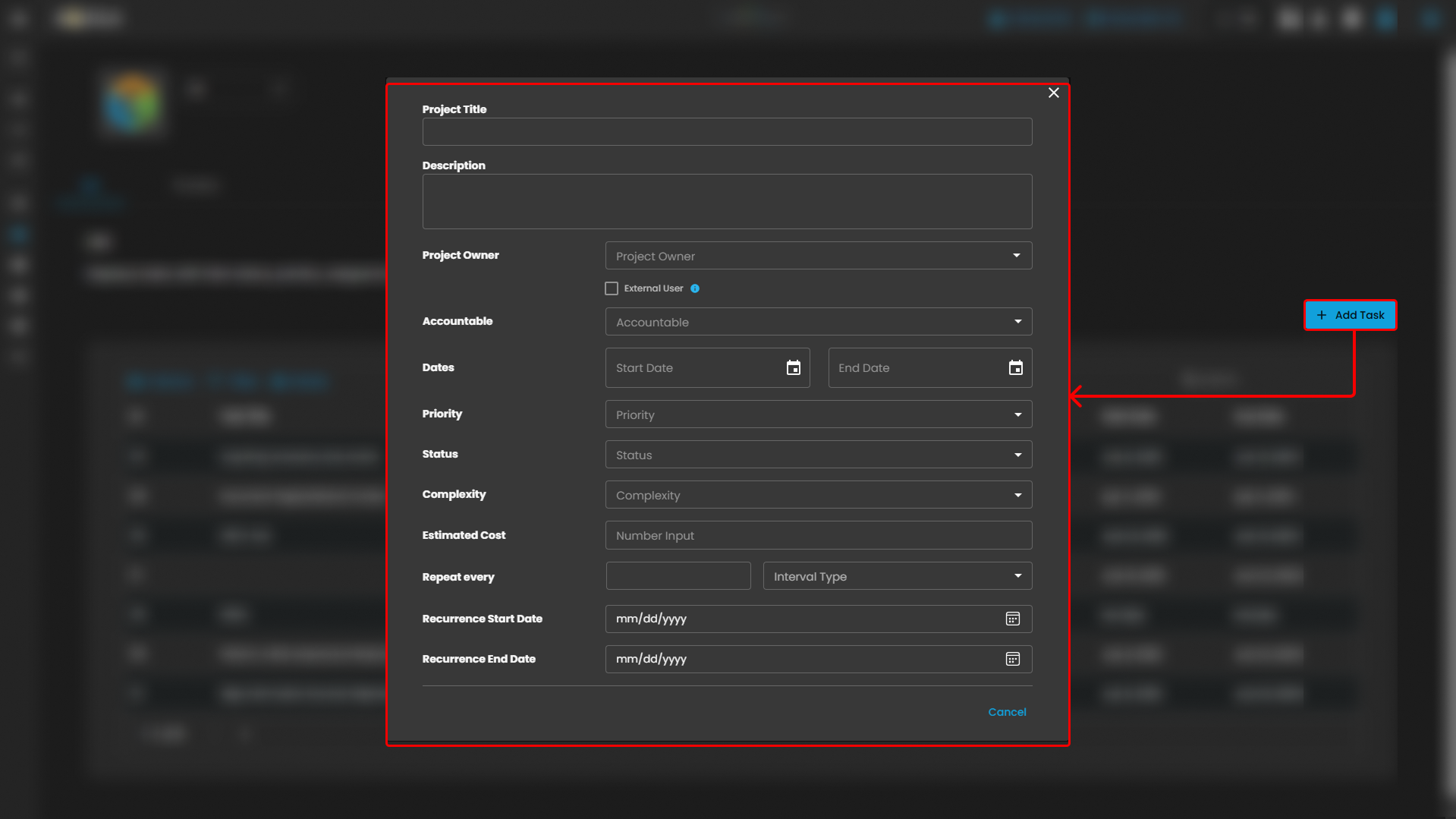
Task: Close the project dialog with X icon
Action: pos(1053,93)
